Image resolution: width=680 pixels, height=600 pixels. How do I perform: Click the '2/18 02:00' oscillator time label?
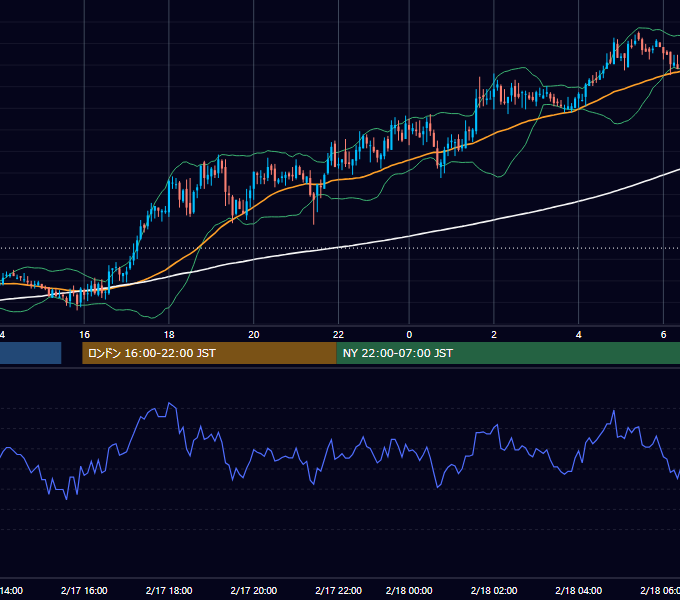494,590
